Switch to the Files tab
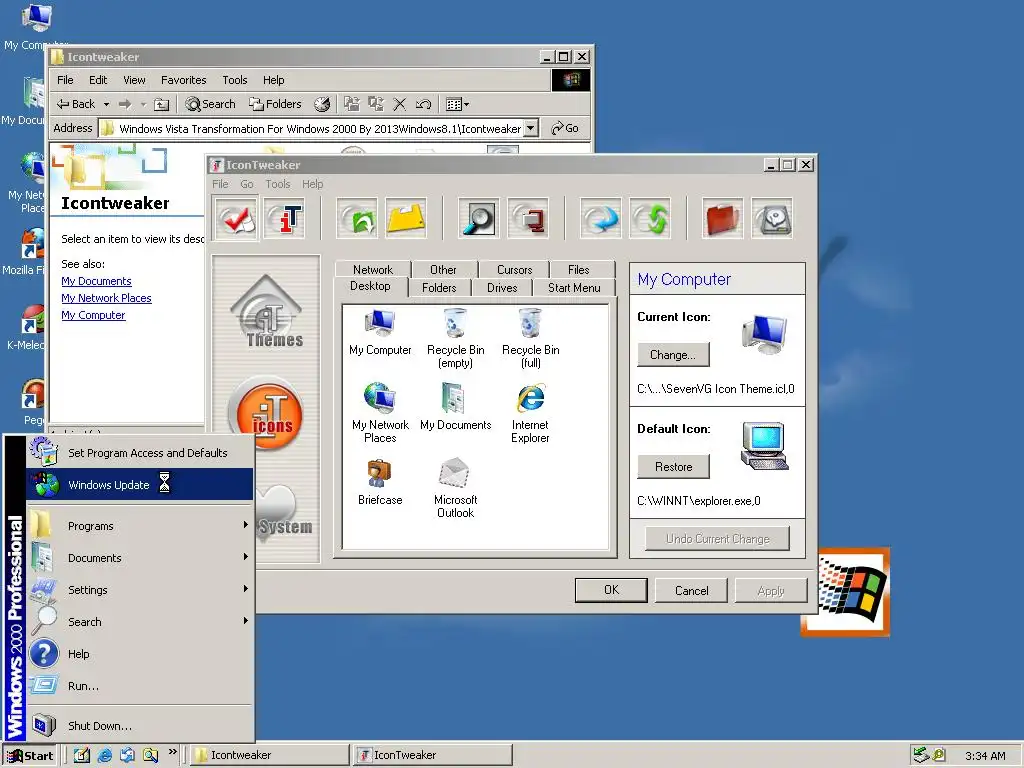The image size is (1024, 768). click(x=579, y=269)
